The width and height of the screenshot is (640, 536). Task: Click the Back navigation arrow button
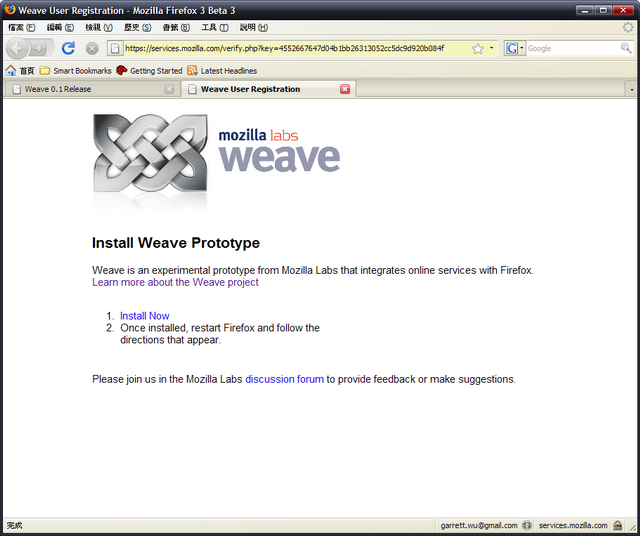point(17,49)
